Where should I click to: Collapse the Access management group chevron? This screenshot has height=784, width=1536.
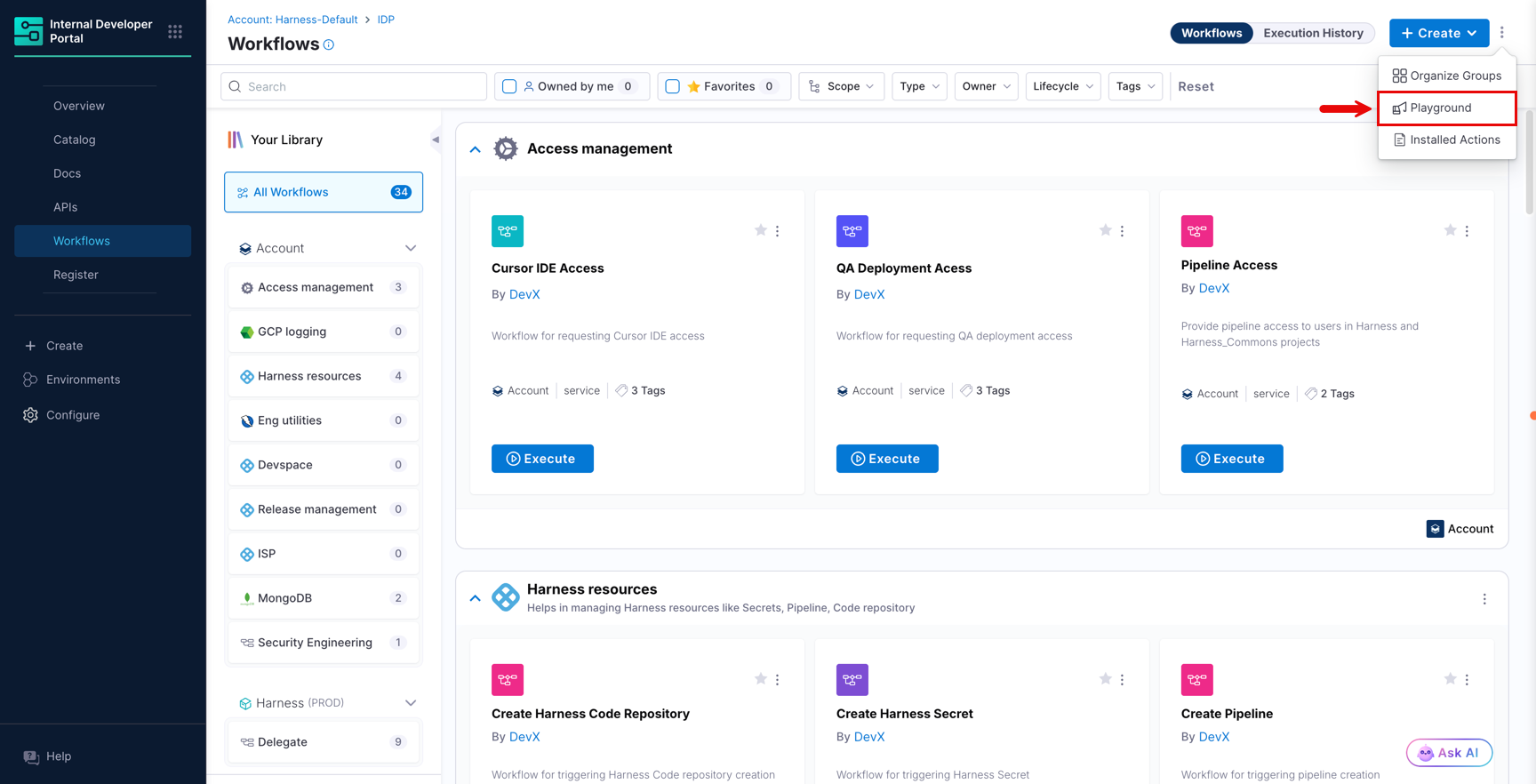pos(476,149)
